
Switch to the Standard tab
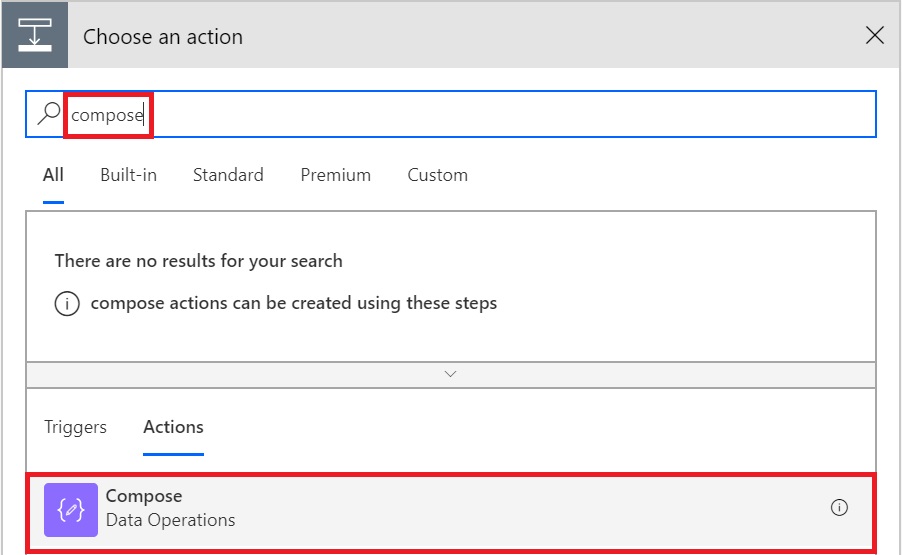click(x=228, y=175)
